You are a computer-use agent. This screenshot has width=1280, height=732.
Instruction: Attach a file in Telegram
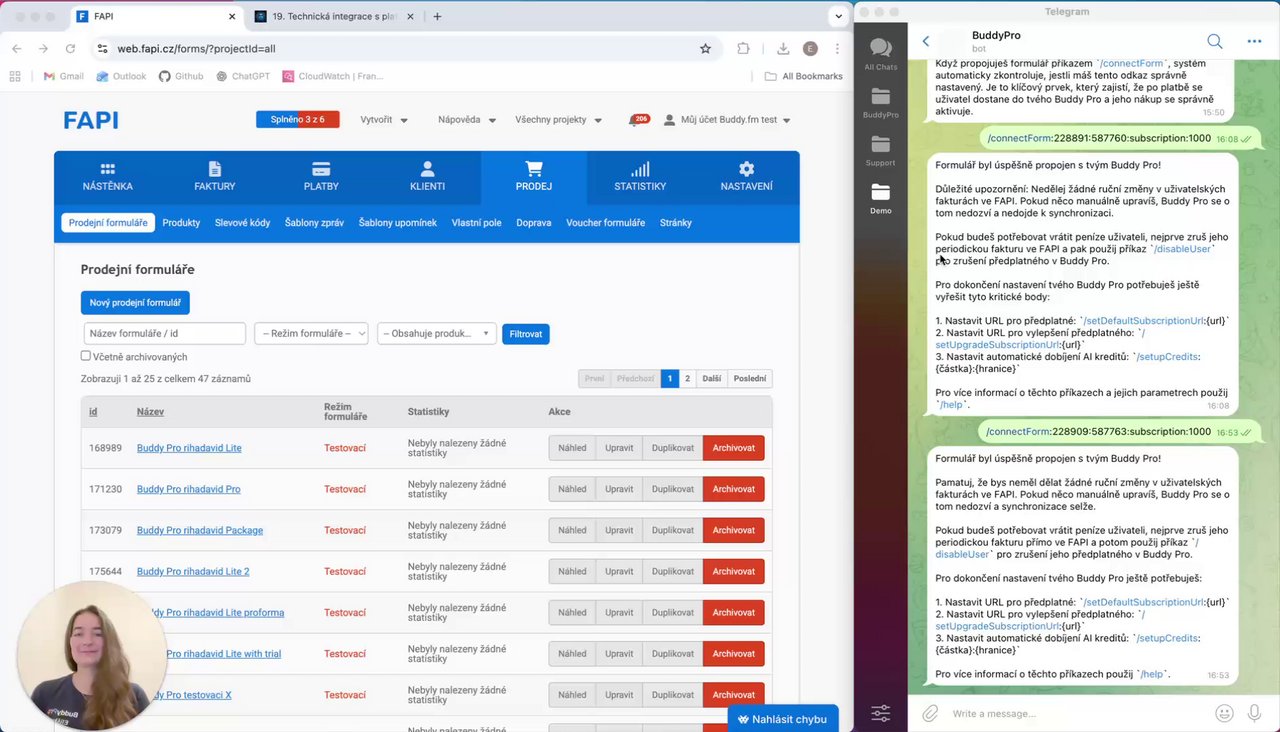(930, 713)
